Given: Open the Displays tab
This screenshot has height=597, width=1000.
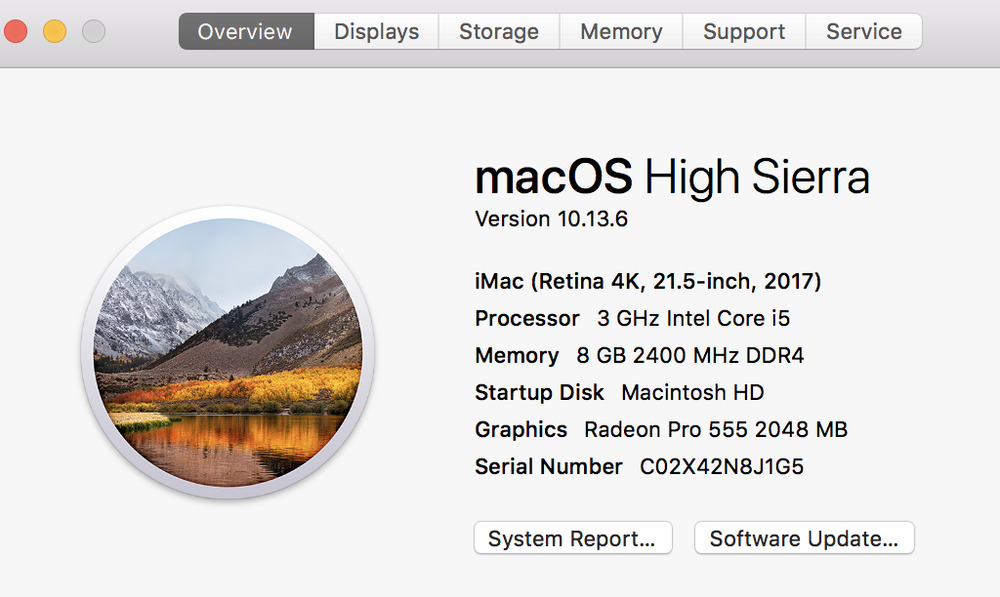Looking at the screenshot, I should click(376, 31).
